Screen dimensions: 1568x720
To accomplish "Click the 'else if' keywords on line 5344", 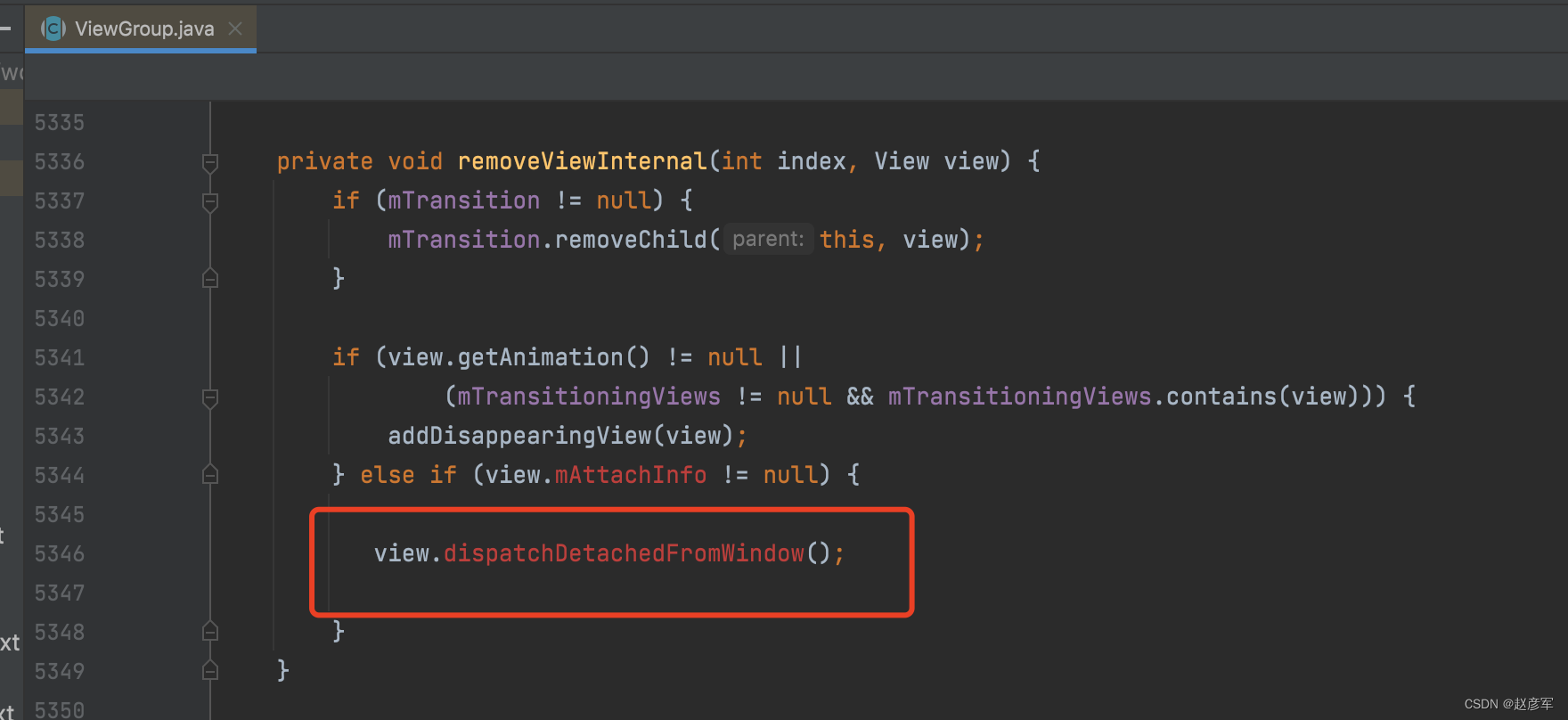I will 408,475.
